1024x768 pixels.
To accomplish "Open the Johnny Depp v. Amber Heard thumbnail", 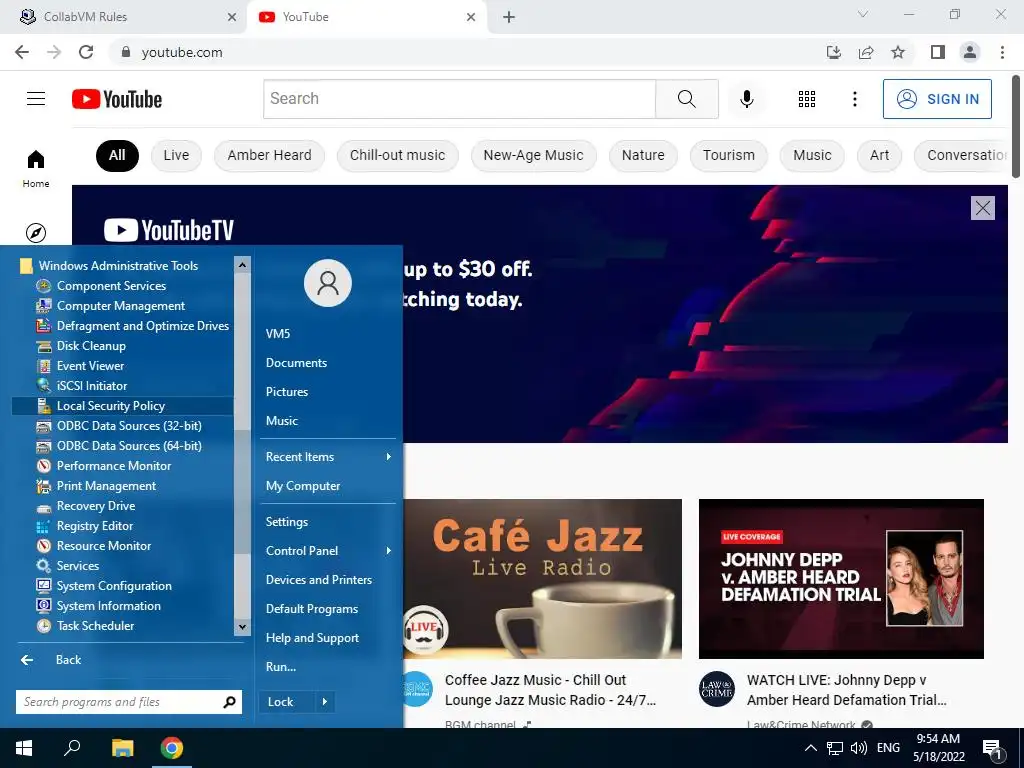I will pyautogui.click(x=841, y=579).
